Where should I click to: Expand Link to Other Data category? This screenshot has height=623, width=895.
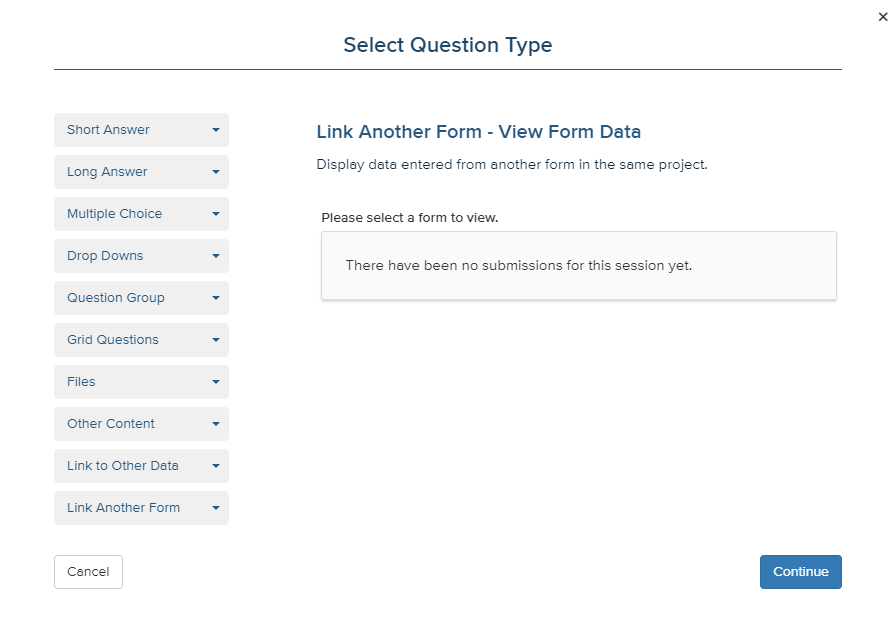142,466
